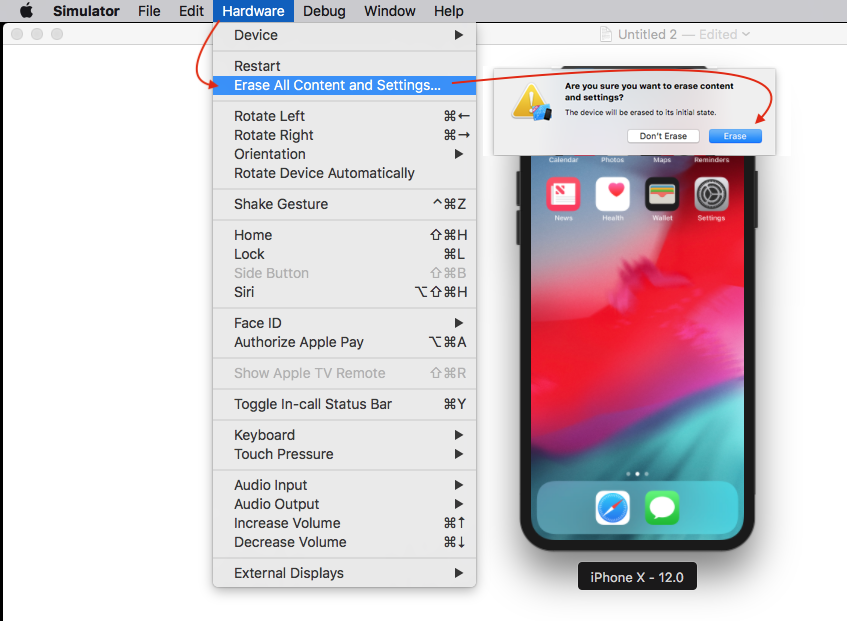Click the Reminders app label

pos(711,160)
